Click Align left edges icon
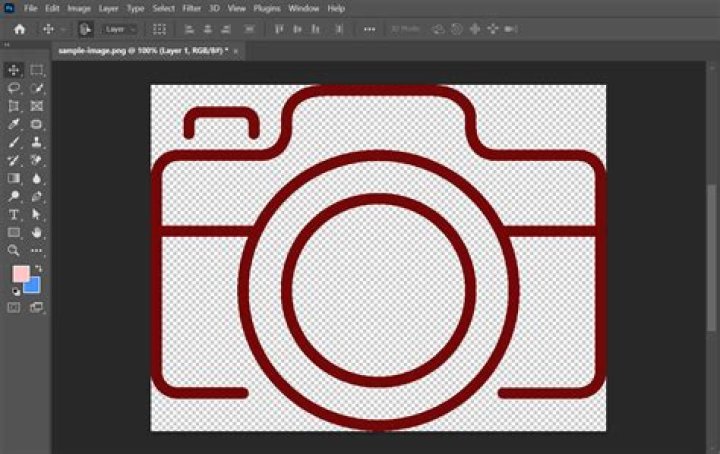This screenshot has width=720, height=454. (189, 29)
